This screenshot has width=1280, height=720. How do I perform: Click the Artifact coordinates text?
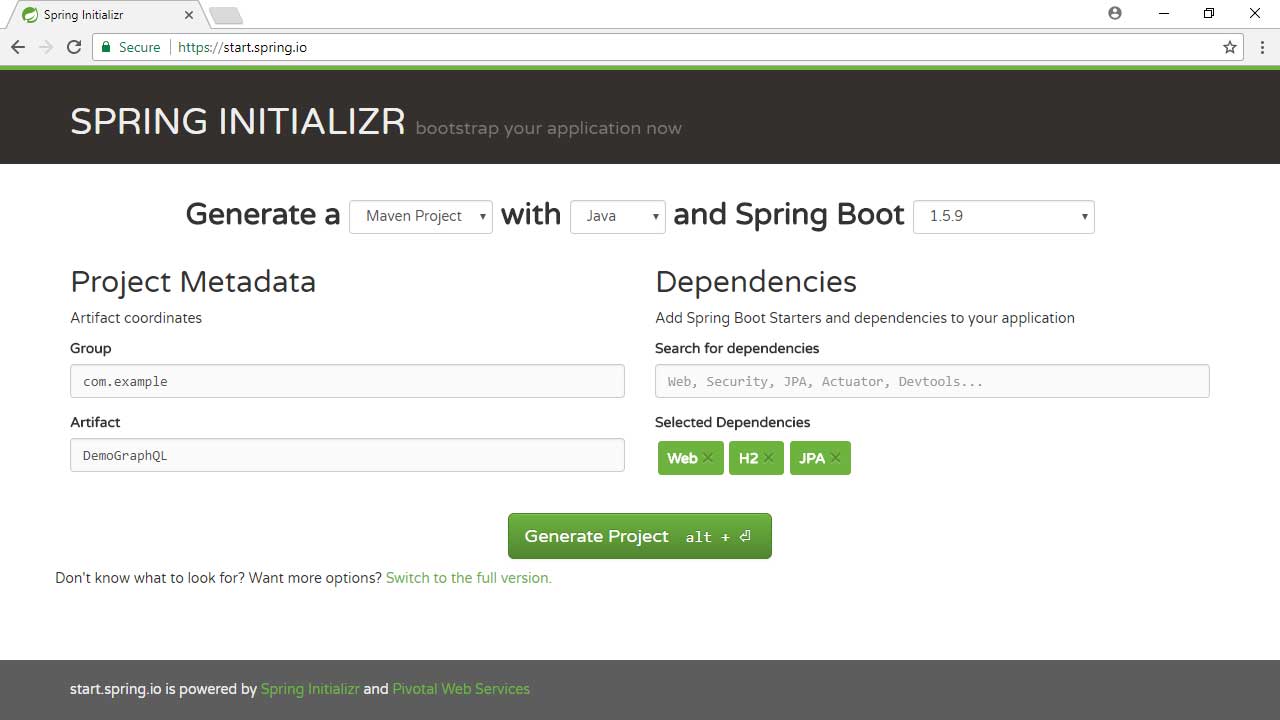tap(136, 318)
